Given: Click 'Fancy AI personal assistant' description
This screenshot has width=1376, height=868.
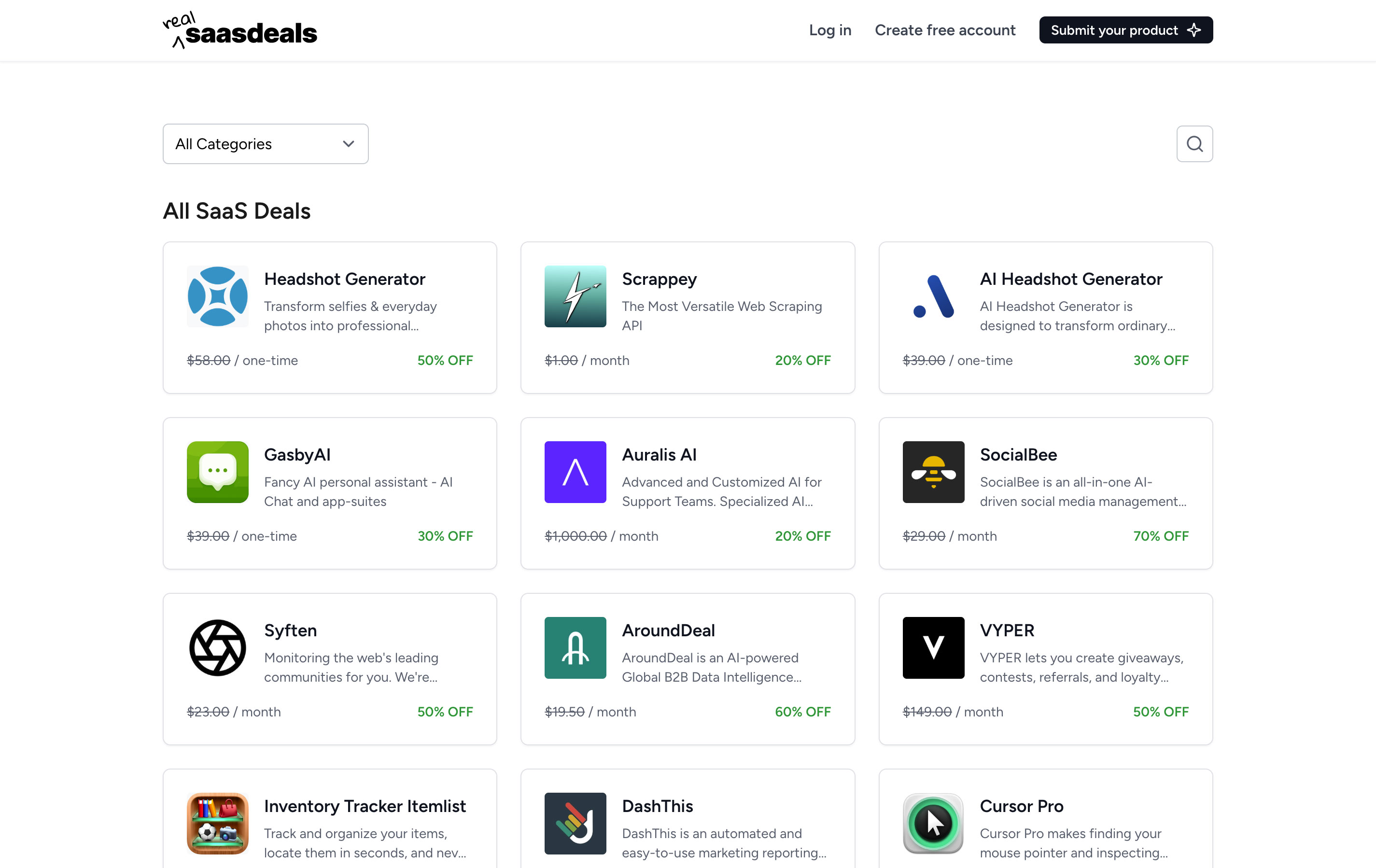Looking at the screenshot, I should (x=358, y=491).
